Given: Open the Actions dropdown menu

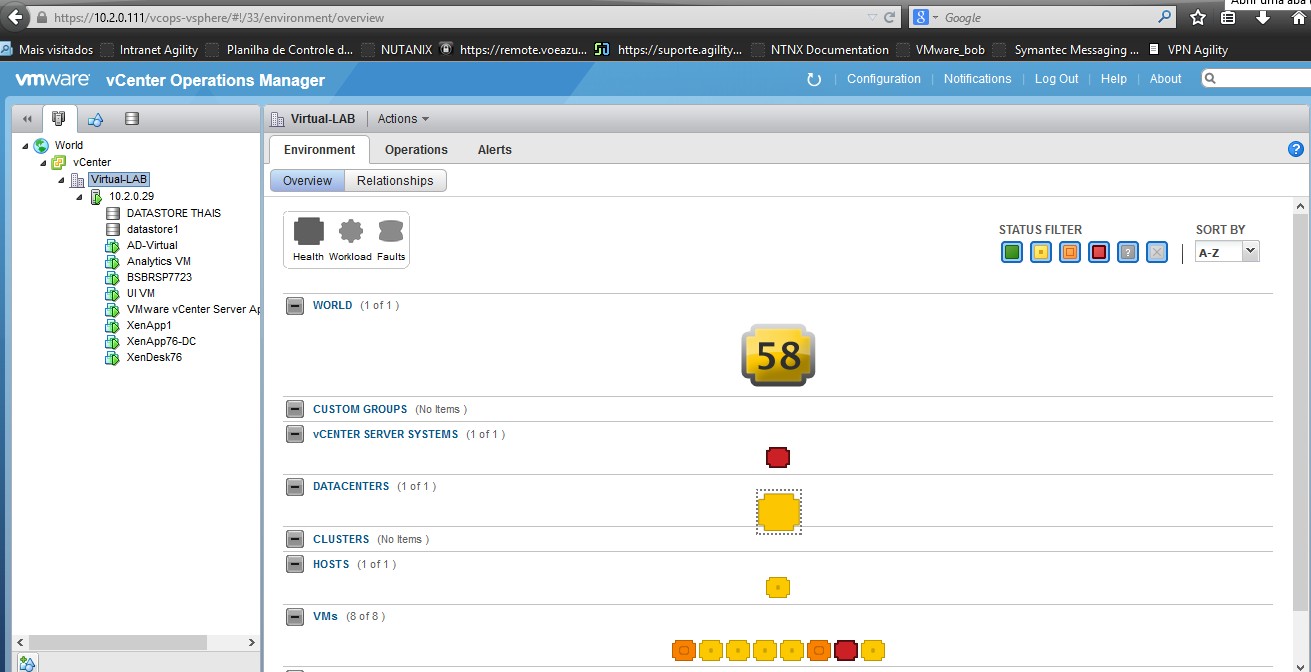Looking at the screenshot, I should click(x=403, y=119).
